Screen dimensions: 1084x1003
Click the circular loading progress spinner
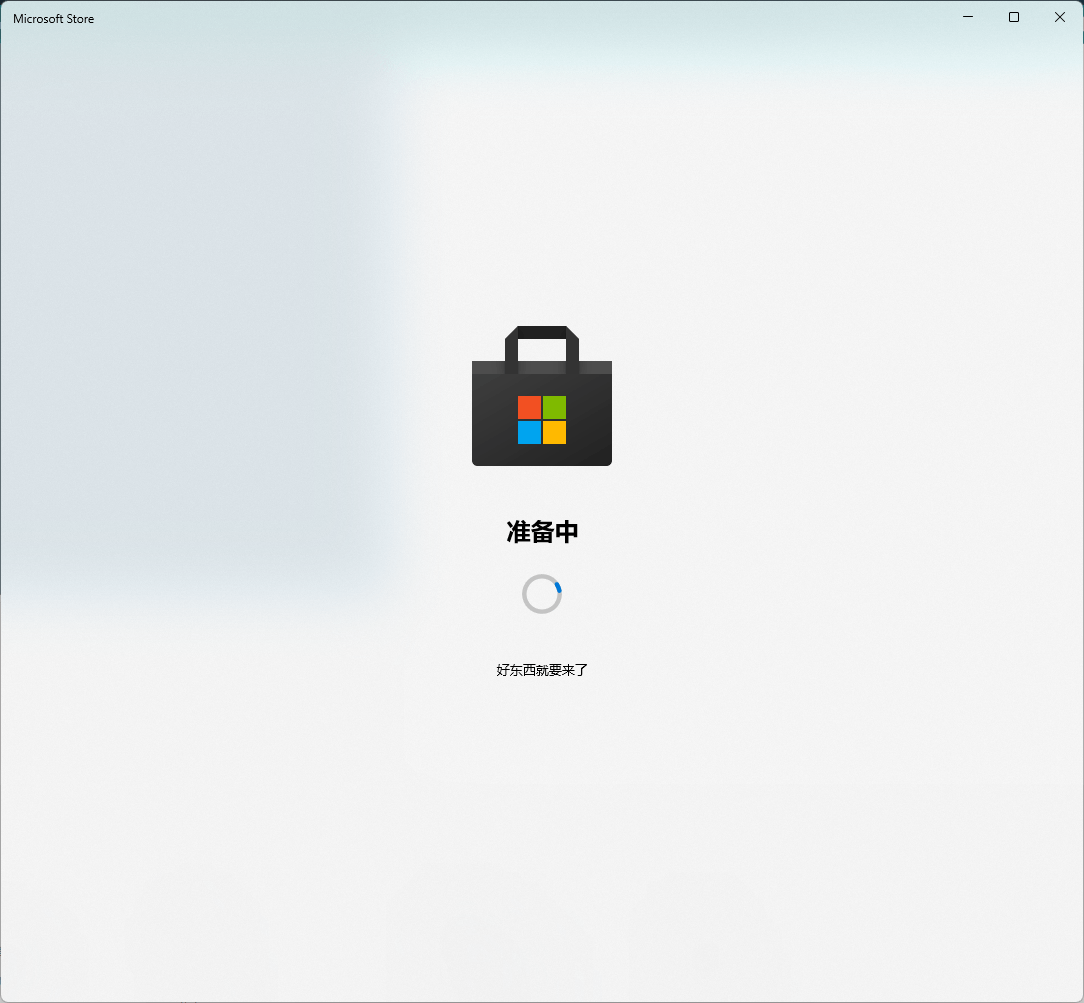coord(542,594)
